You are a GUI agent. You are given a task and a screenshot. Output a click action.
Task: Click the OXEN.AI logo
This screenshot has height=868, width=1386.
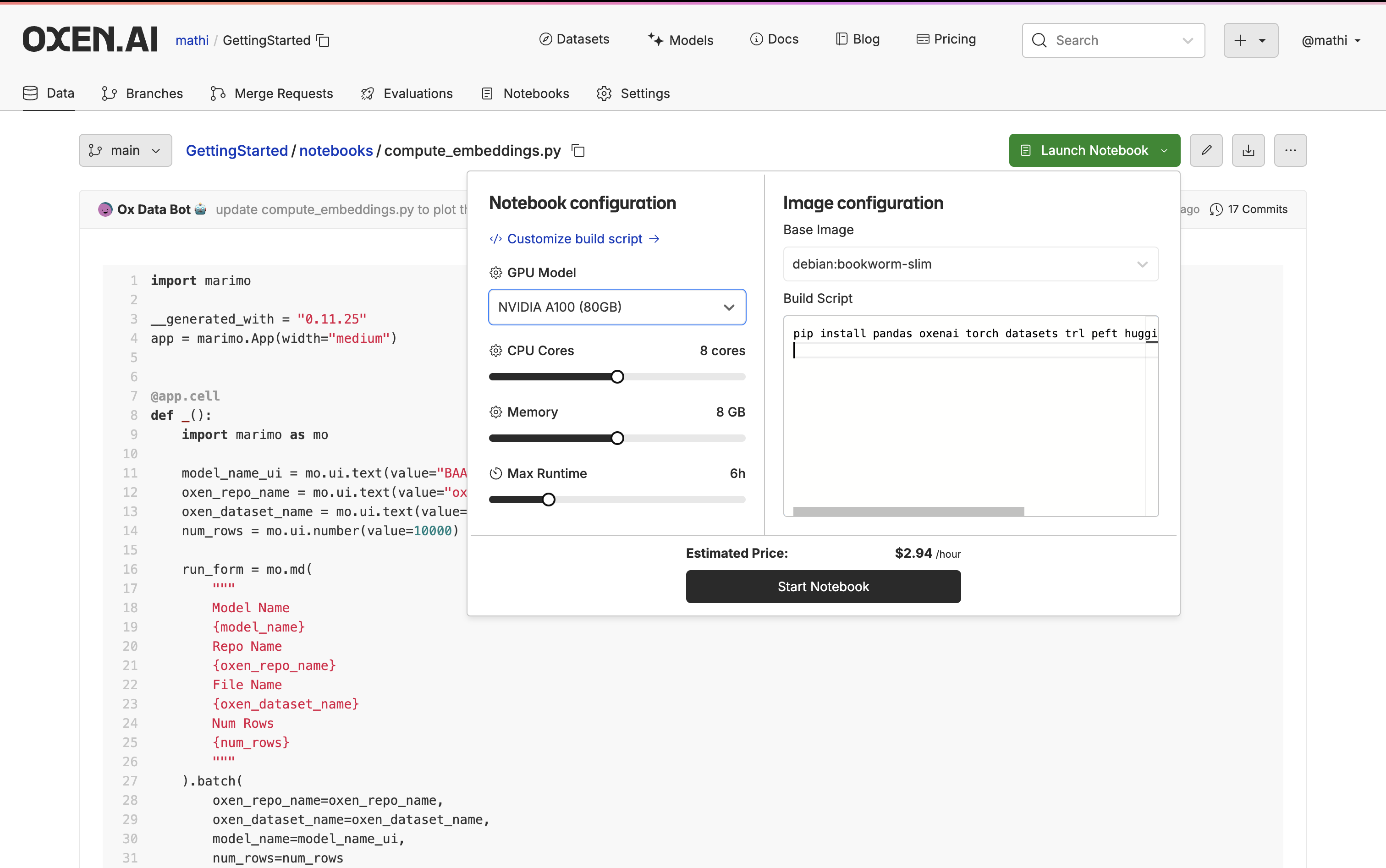(x=90, y=39)
